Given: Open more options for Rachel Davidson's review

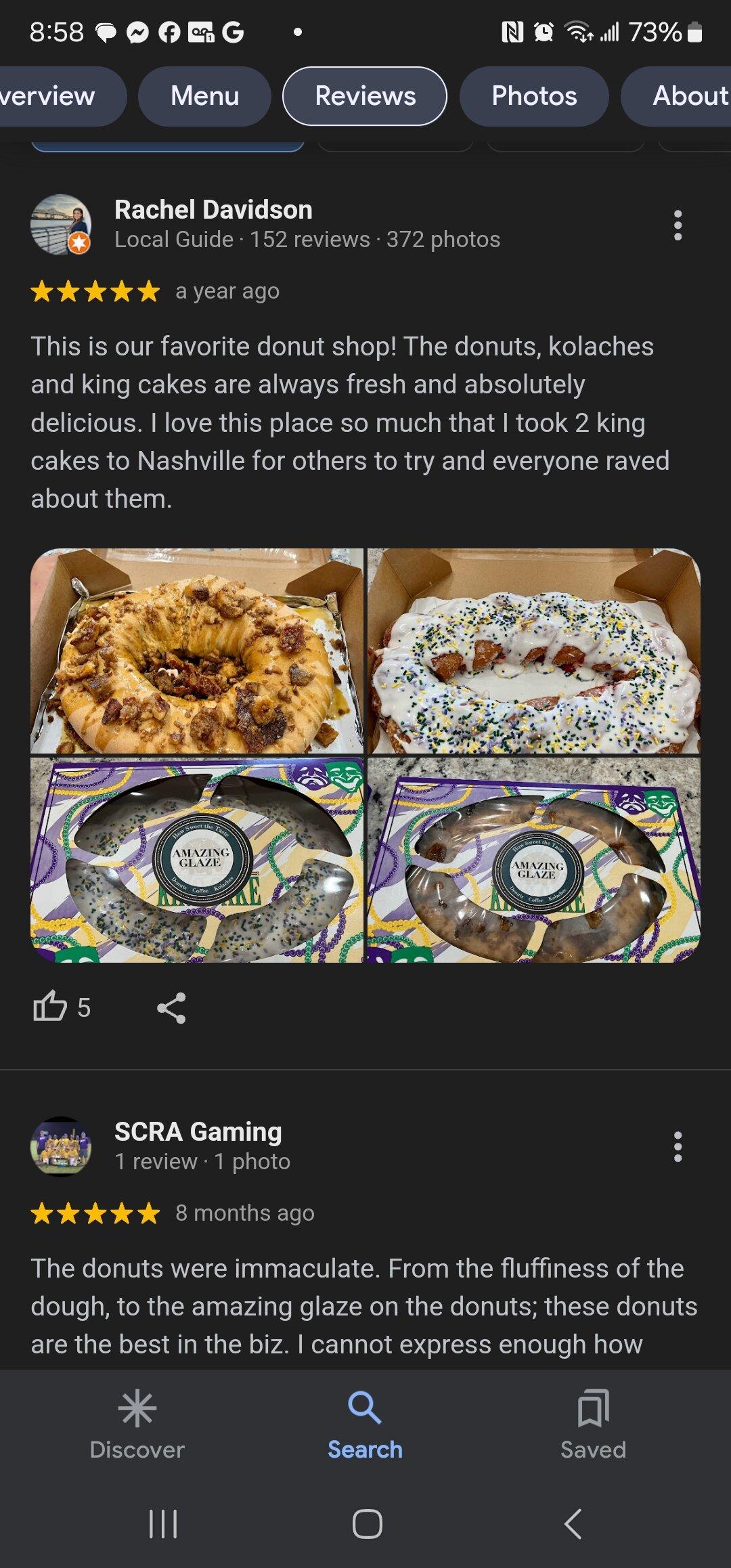Looking at the screenshot, I should pos(678,225).
